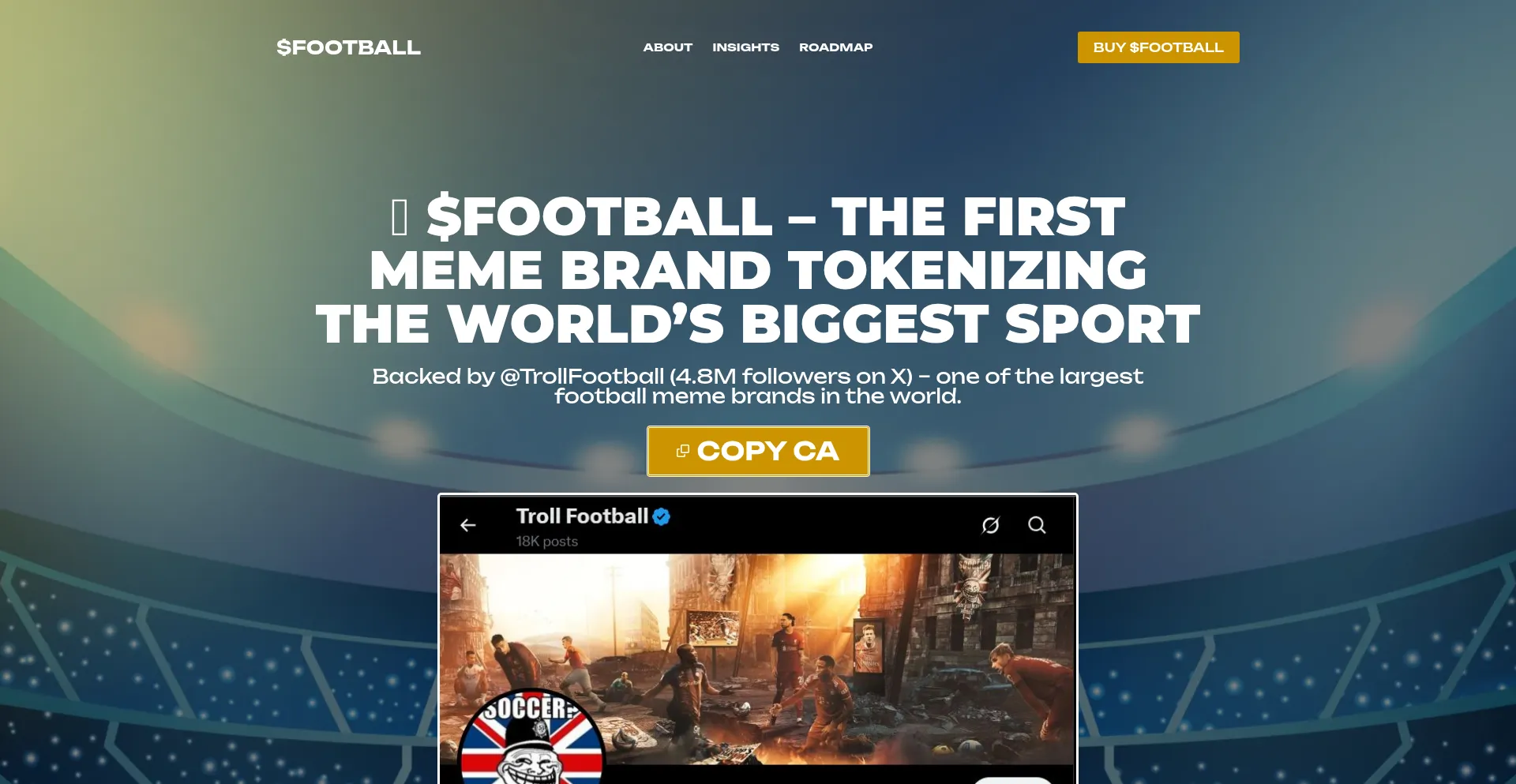Open the ruined-city footballers banner image
Screen dimensions: 1516x784
click(x=758, y=659)
